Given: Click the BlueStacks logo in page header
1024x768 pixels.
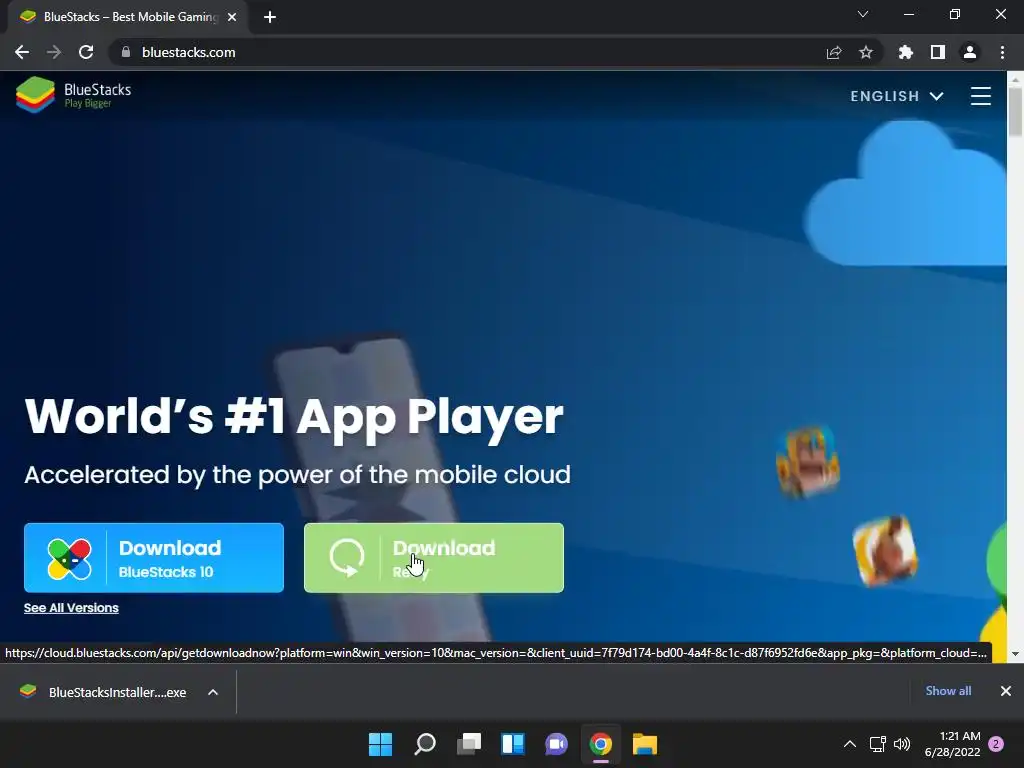Looking at the screenshot, I should (x=74, y=95).
